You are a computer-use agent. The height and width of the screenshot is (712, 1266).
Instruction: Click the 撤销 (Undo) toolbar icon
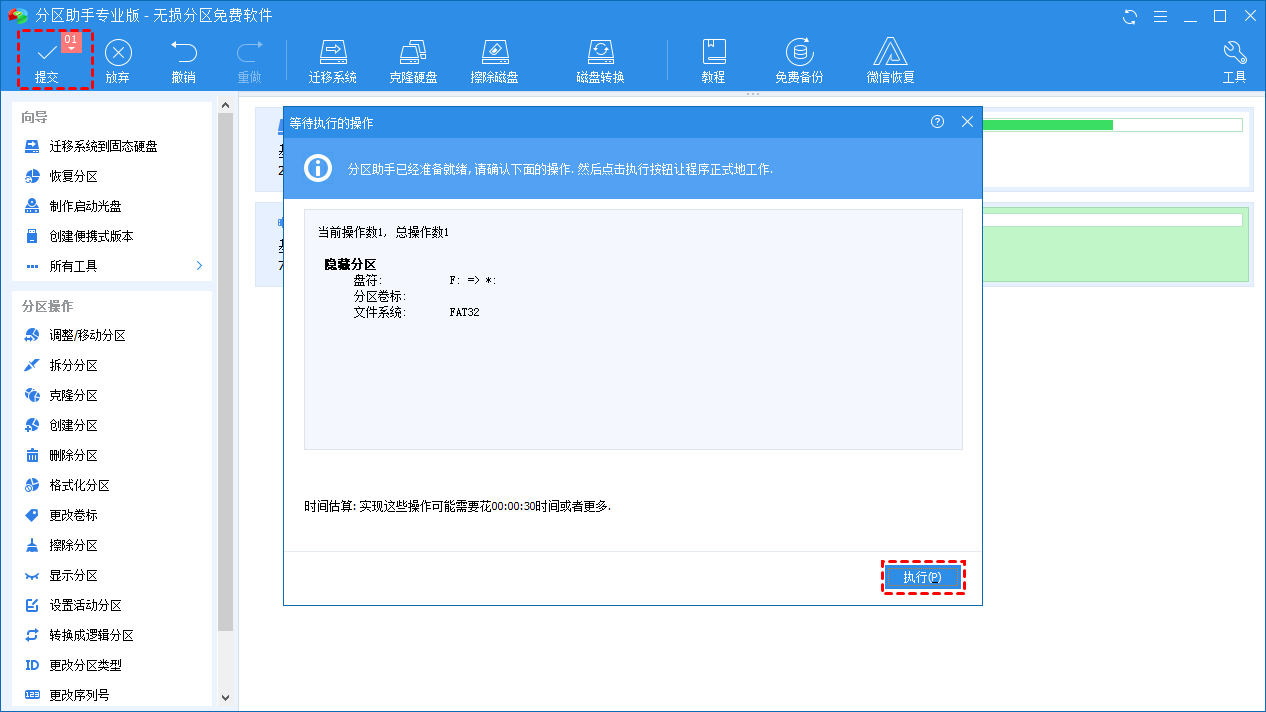point(184,60)
